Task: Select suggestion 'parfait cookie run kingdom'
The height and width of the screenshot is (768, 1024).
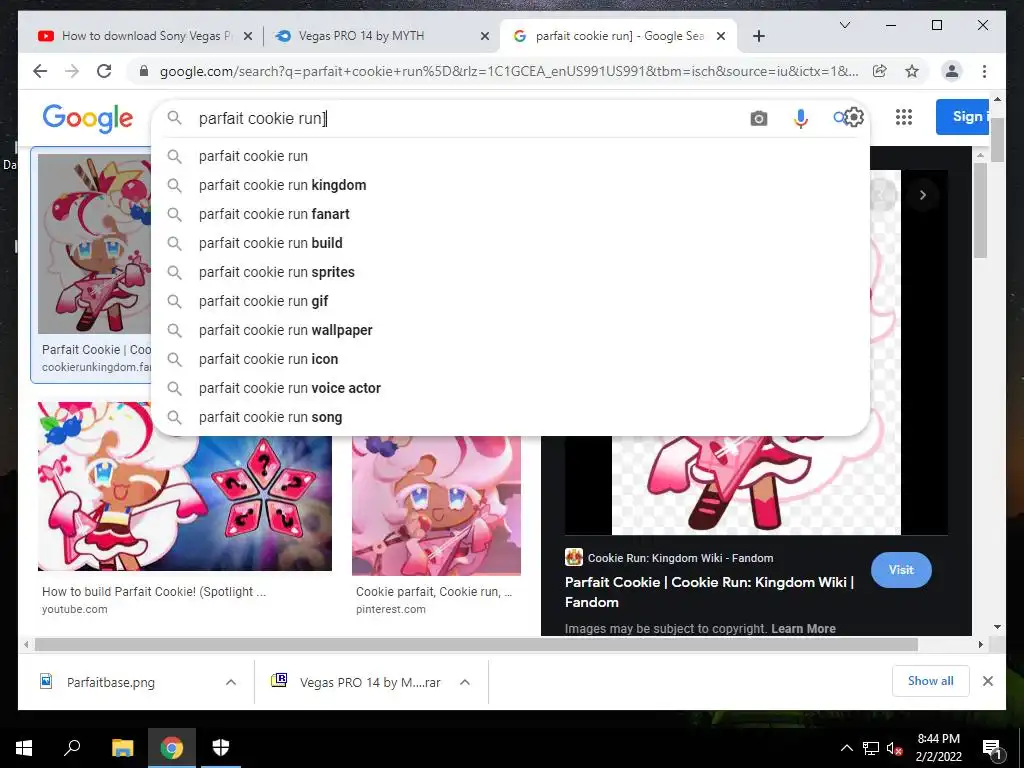Action: pos(510,185)
